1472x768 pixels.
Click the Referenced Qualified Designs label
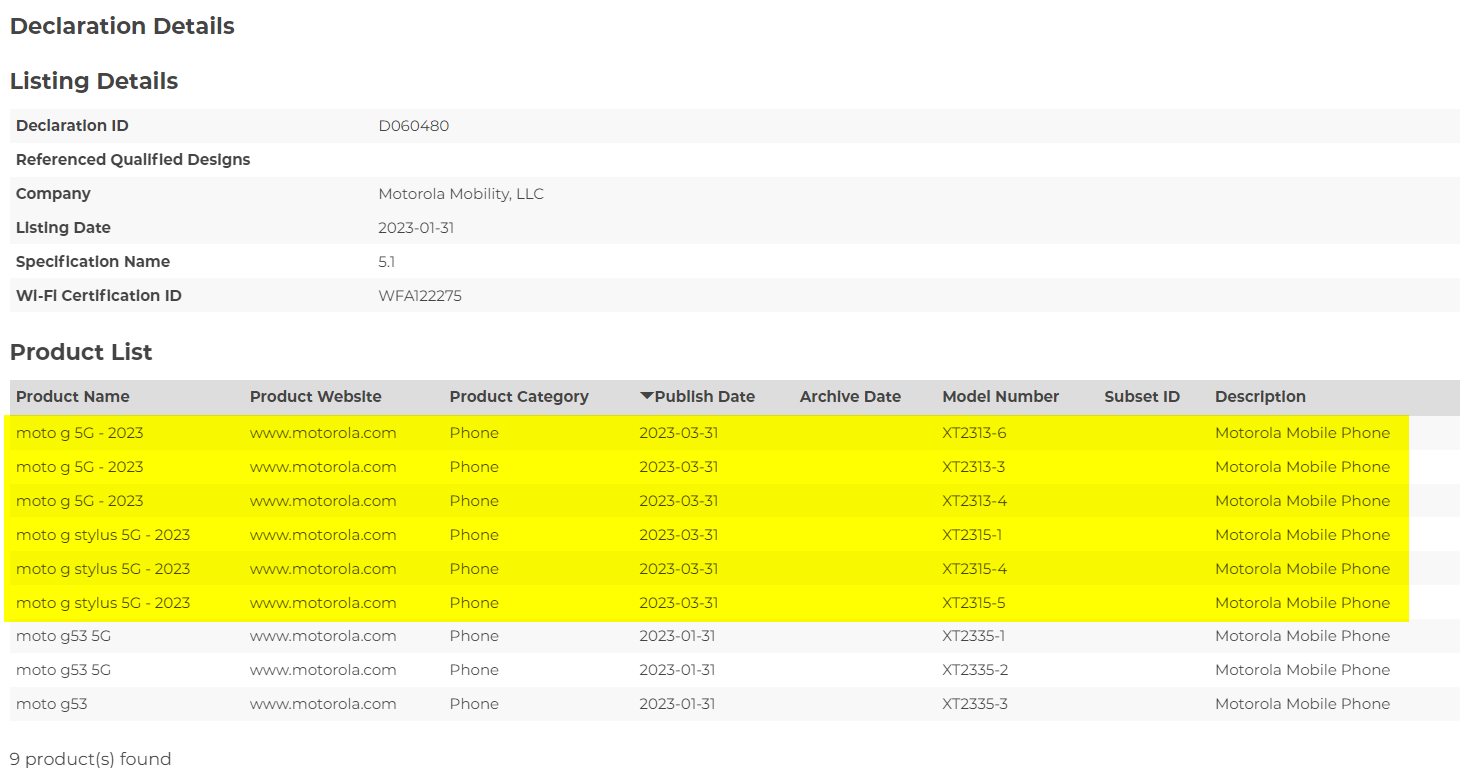pos(133,160)
